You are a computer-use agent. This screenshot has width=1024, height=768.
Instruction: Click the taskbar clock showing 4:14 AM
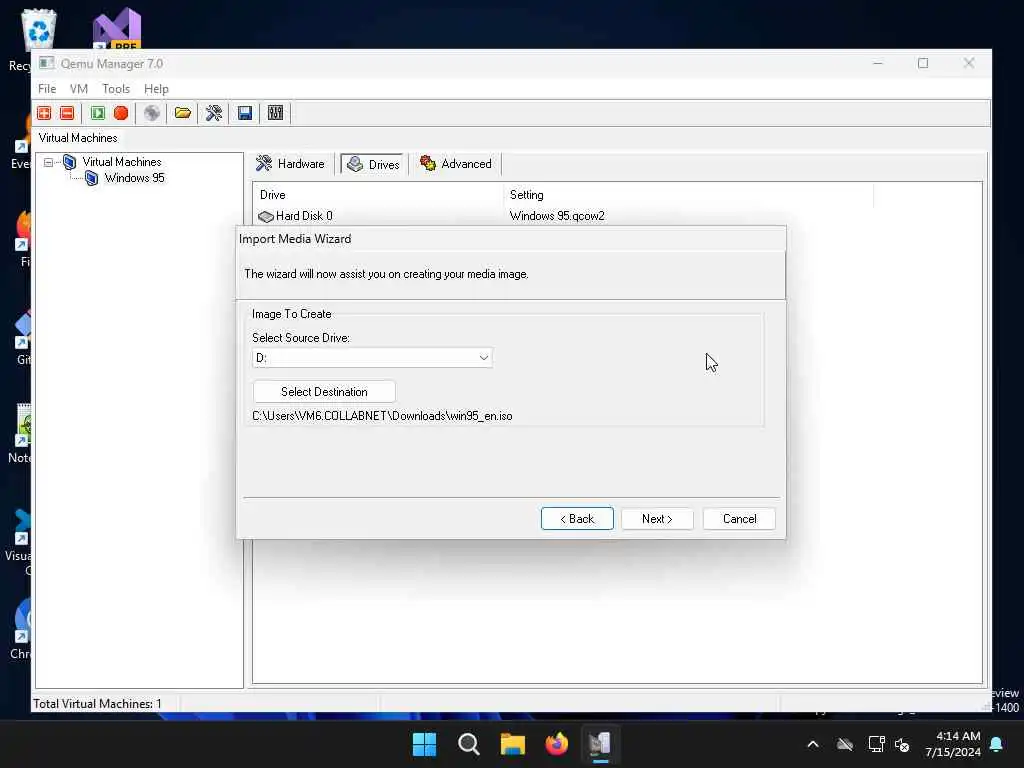[x=953, y=744]
